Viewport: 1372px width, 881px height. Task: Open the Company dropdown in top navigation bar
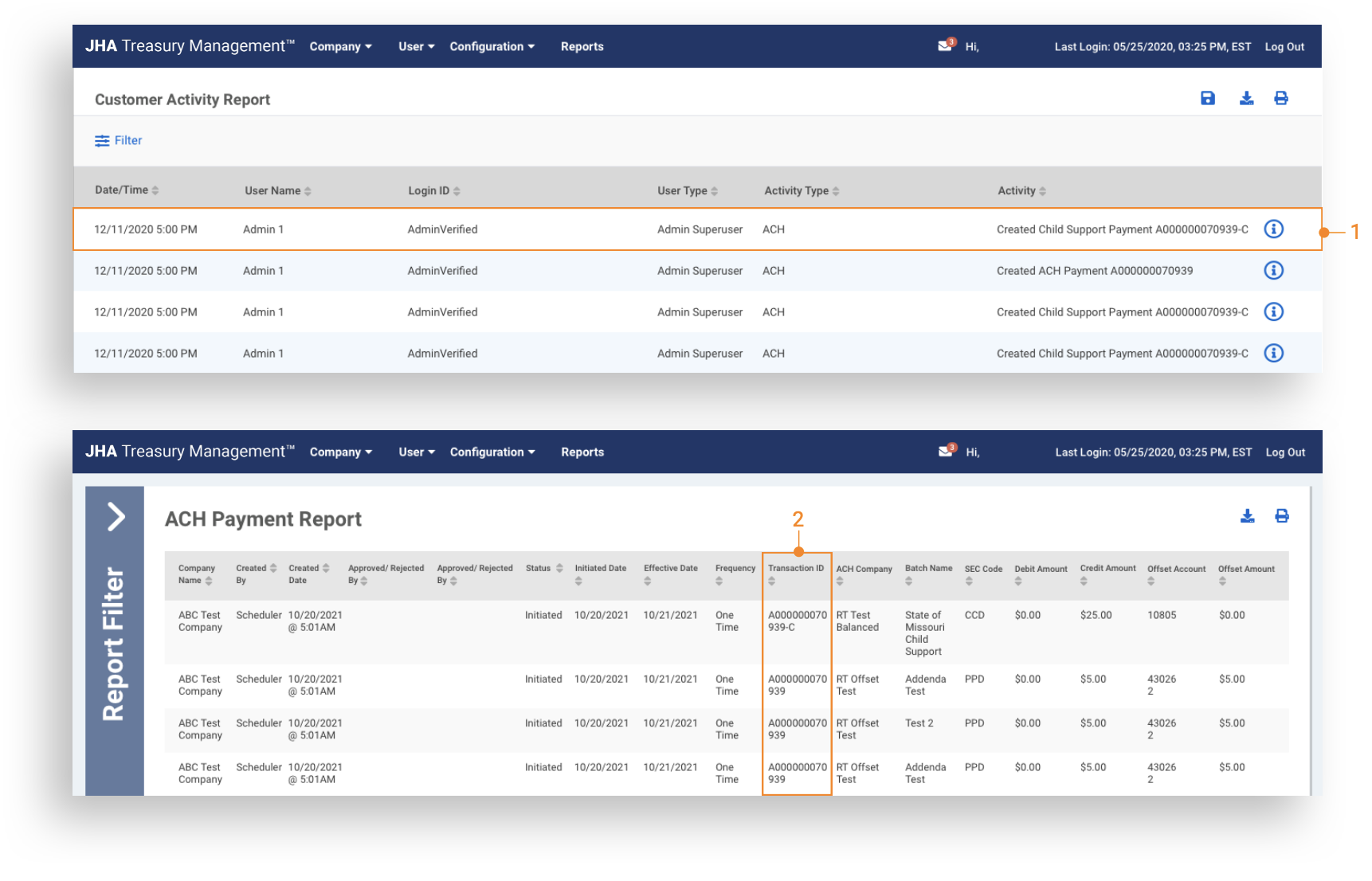click(x=340, y=47)
